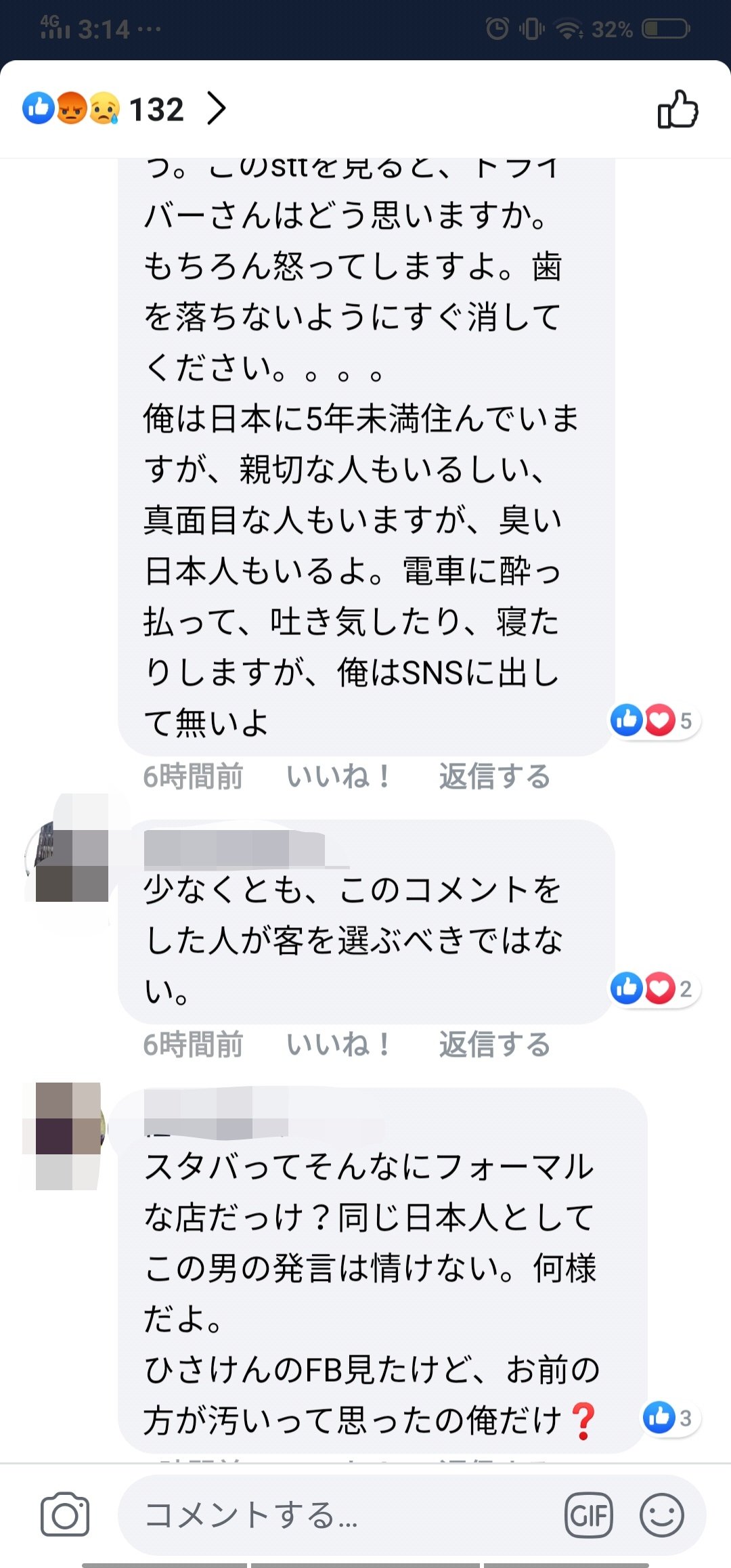Toggle いいね！ on the 少なくとも comment
The height and width of the screenshot is (1568, 731).
click(x=338, y=1045)
